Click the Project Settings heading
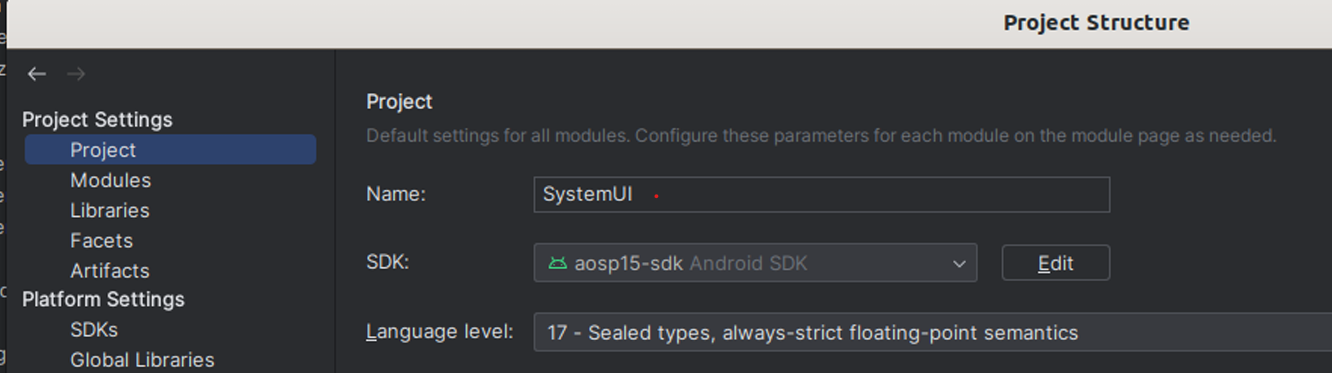Image resolution: width=1332 pixels, height=373 pixels. [97, 119]
